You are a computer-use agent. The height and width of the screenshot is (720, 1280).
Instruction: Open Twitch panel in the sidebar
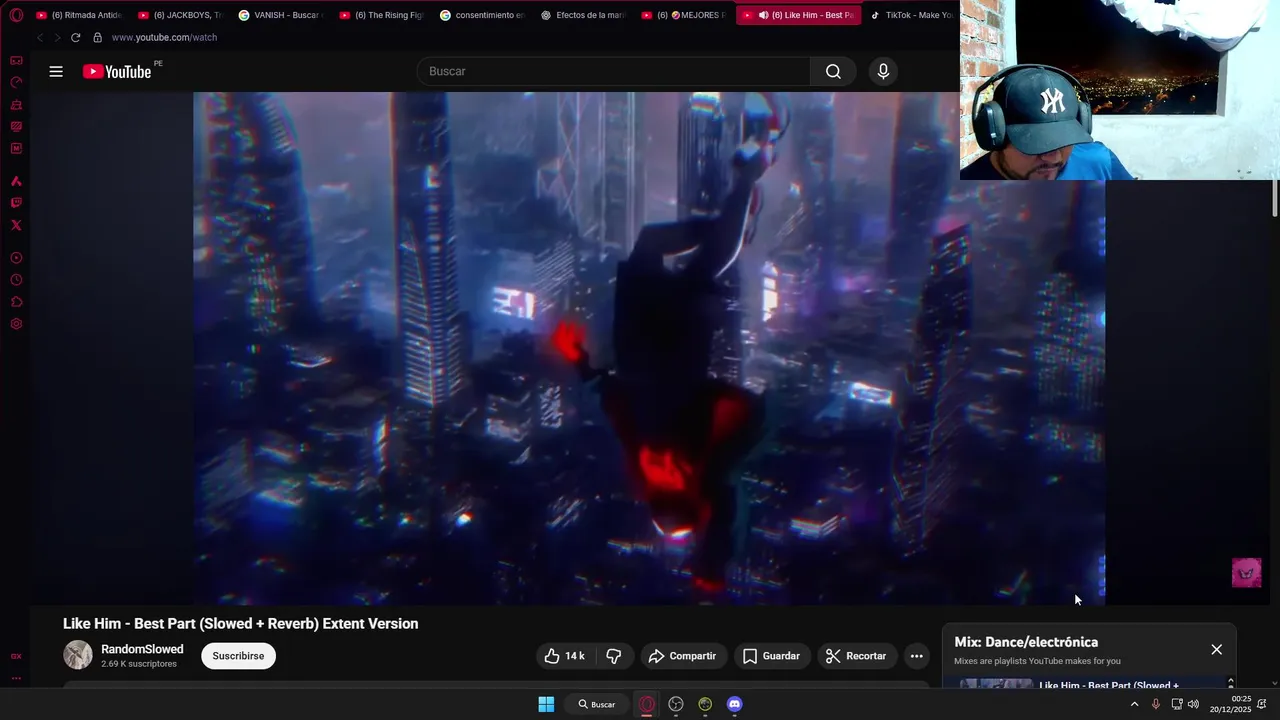coord(16,203)
